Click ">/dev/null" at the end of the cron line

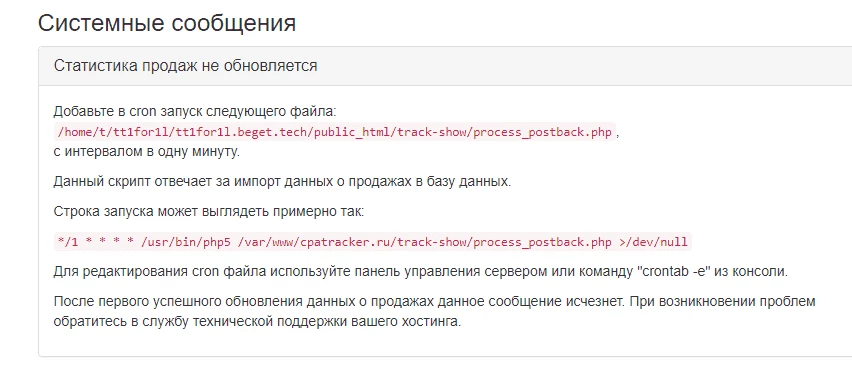(x=653, y=242)
